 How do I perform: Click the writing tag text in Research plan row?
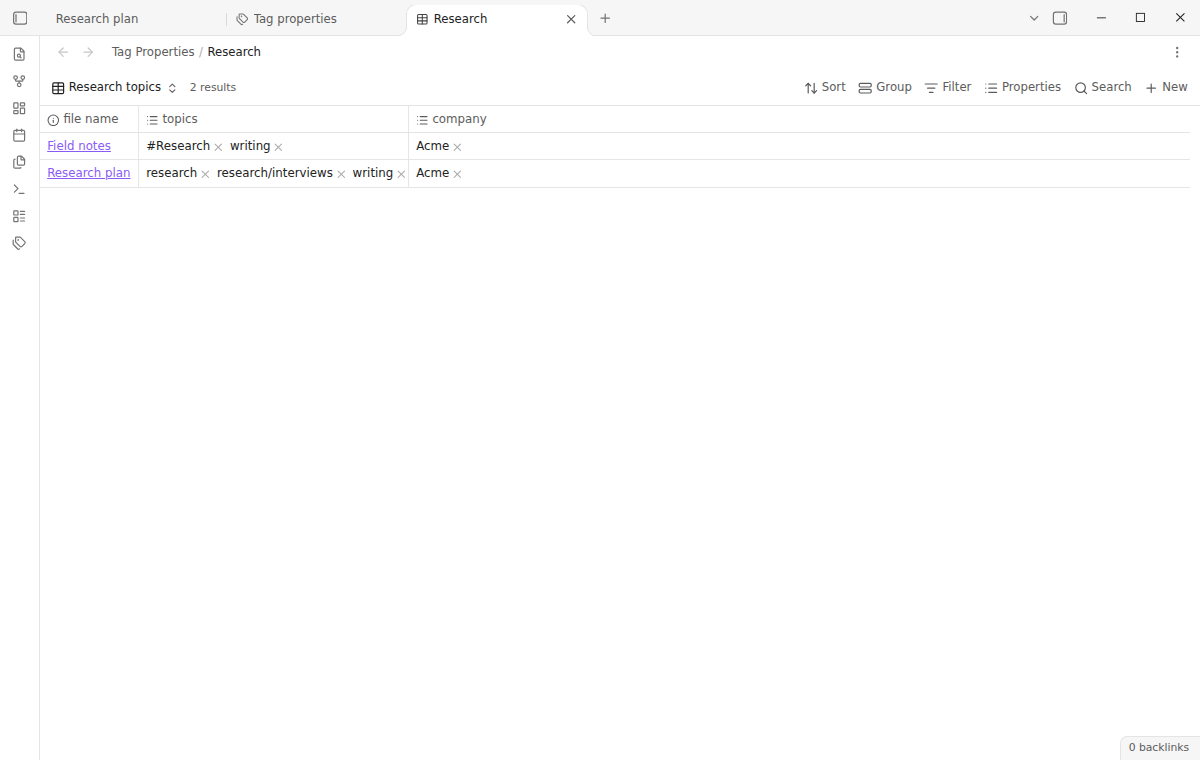point(373,173)
